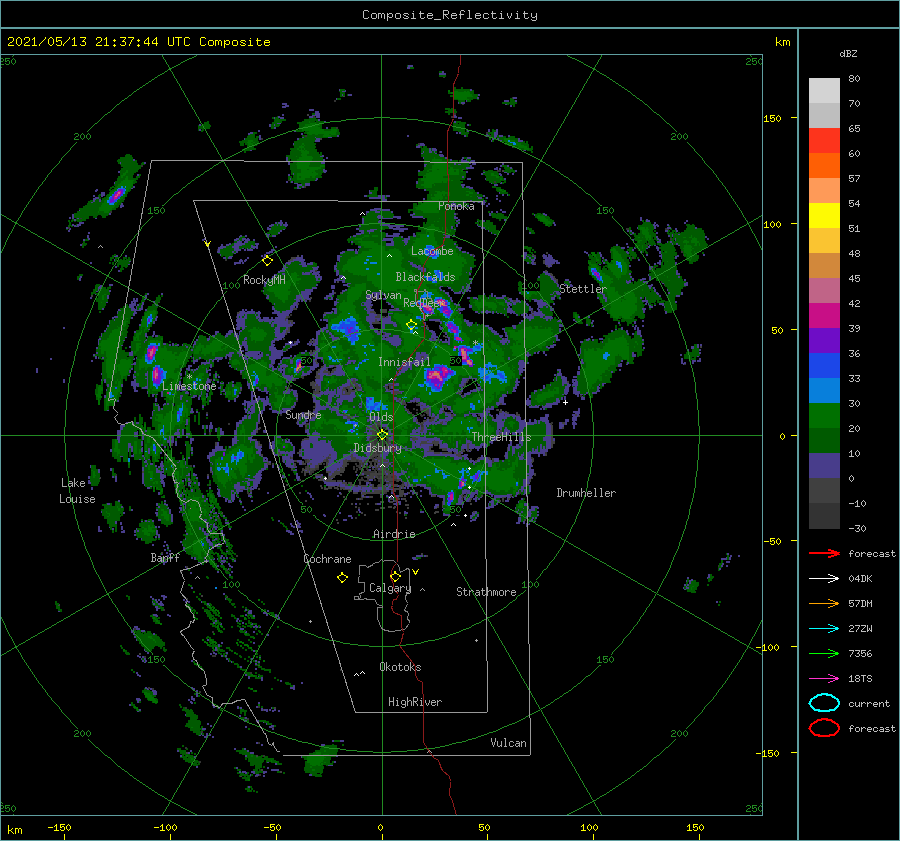This screenshot has height=841, width=900.
Task: Click the Composite_Reflectivity title
Action: [x=450, y=15]
